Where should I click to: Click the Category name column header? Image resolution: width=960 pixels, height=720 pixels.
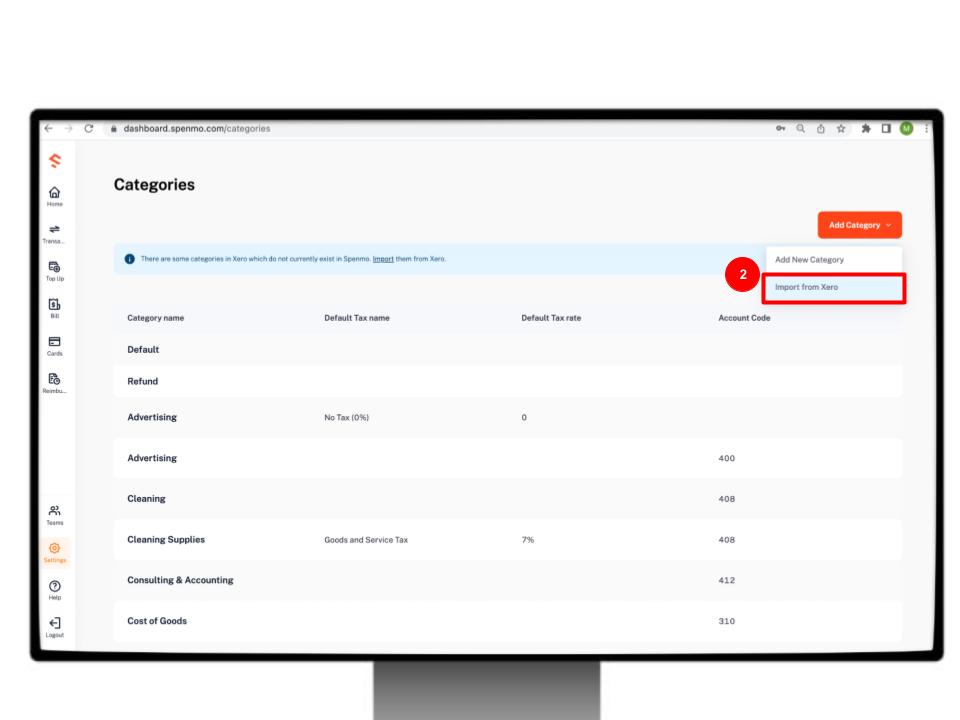click(156, 318)
